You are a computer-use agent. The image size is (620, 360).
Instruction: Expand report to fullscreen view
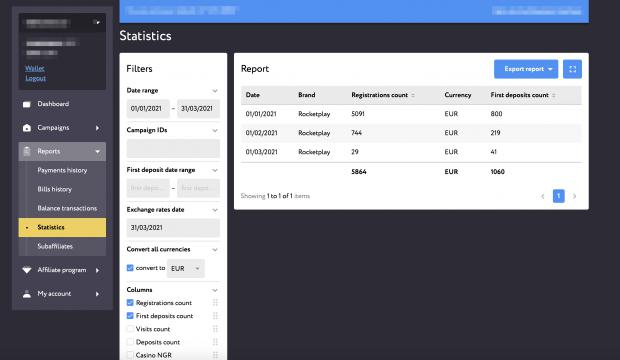click(x=572, y=69)
